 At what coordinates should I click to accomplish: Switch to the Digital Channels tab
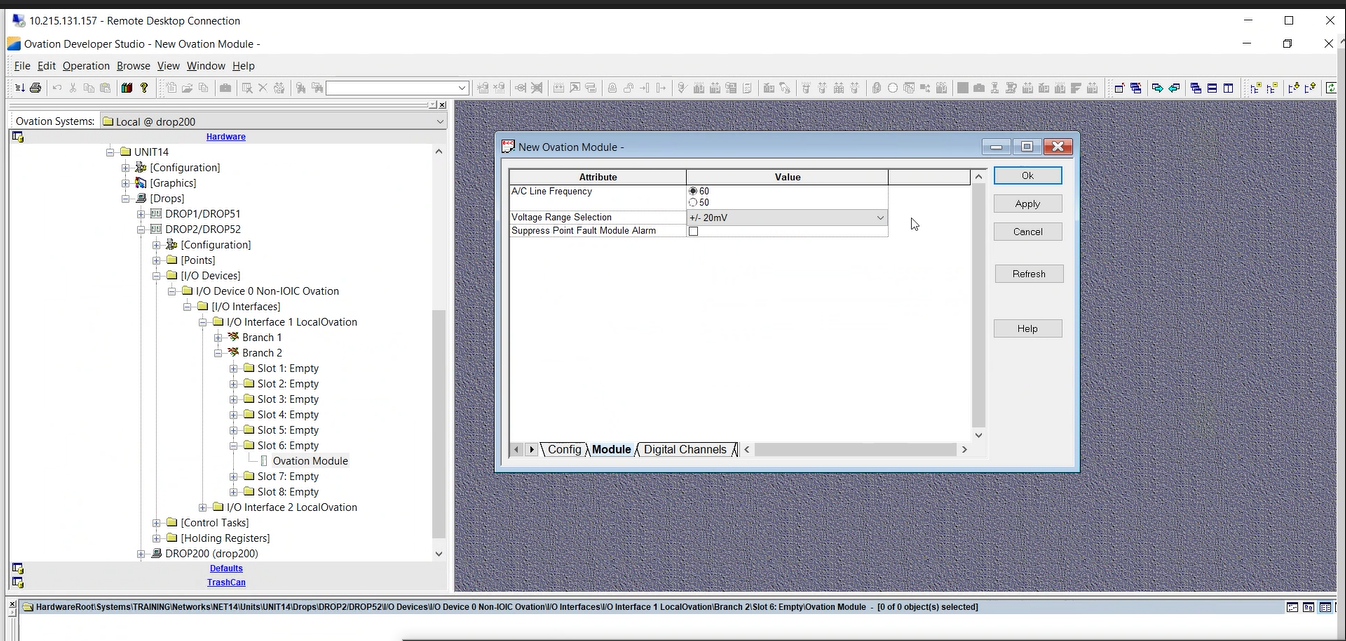[685, 450]
